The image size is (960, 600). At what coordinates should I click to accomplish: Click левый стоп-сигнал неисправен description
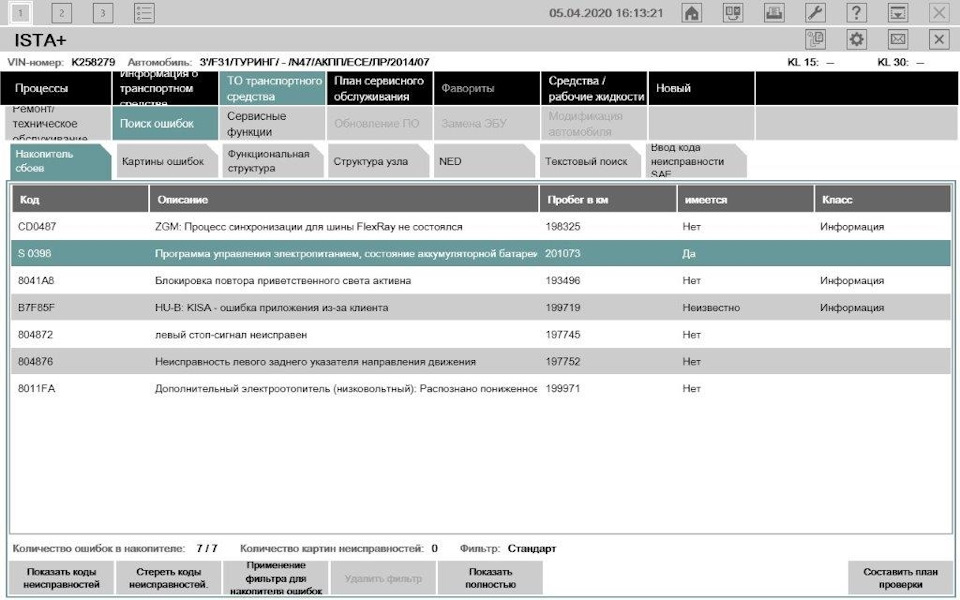click(x=231, y=335)
